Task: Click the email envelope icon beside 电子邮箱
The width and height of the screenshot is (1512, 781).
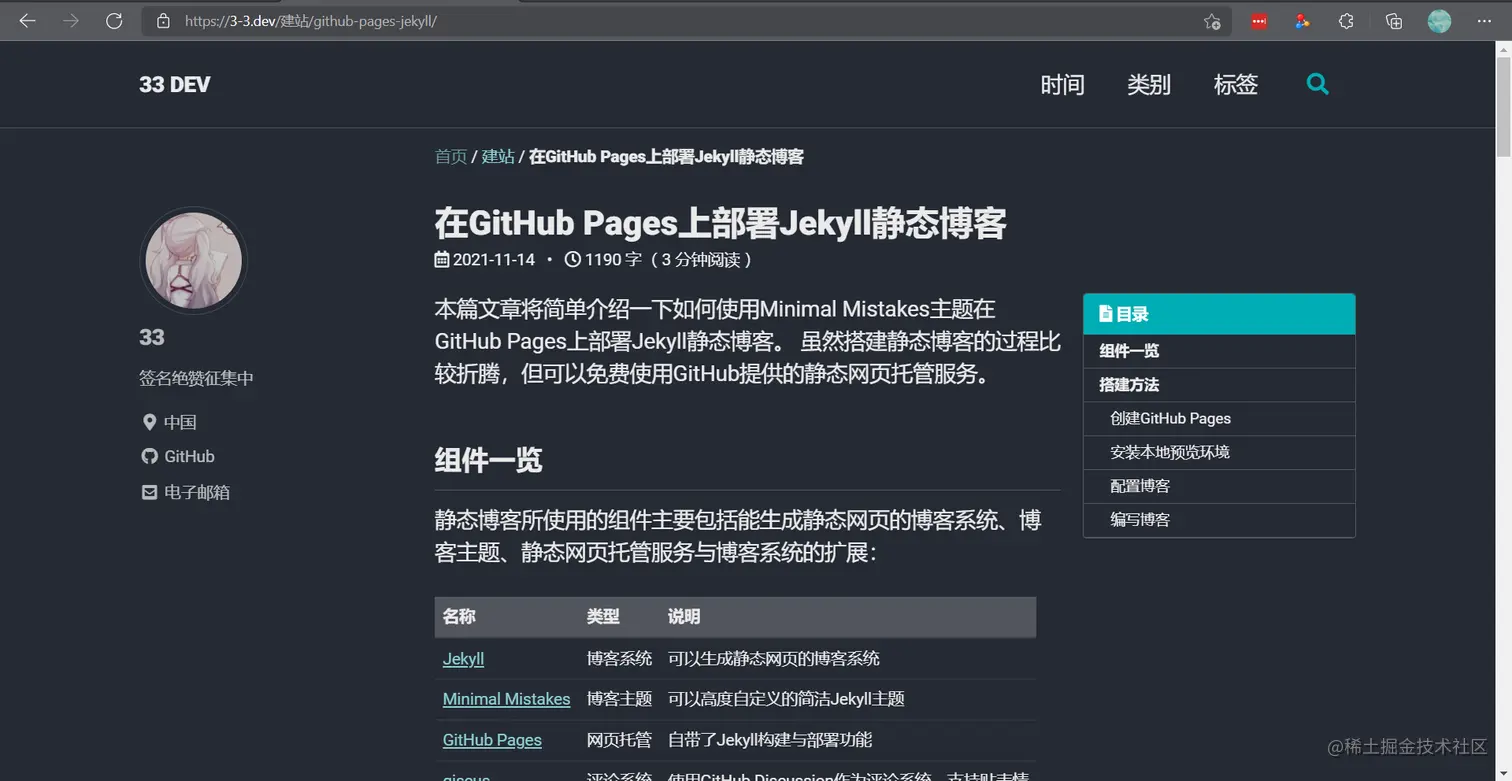Action: tap(149, 491)
